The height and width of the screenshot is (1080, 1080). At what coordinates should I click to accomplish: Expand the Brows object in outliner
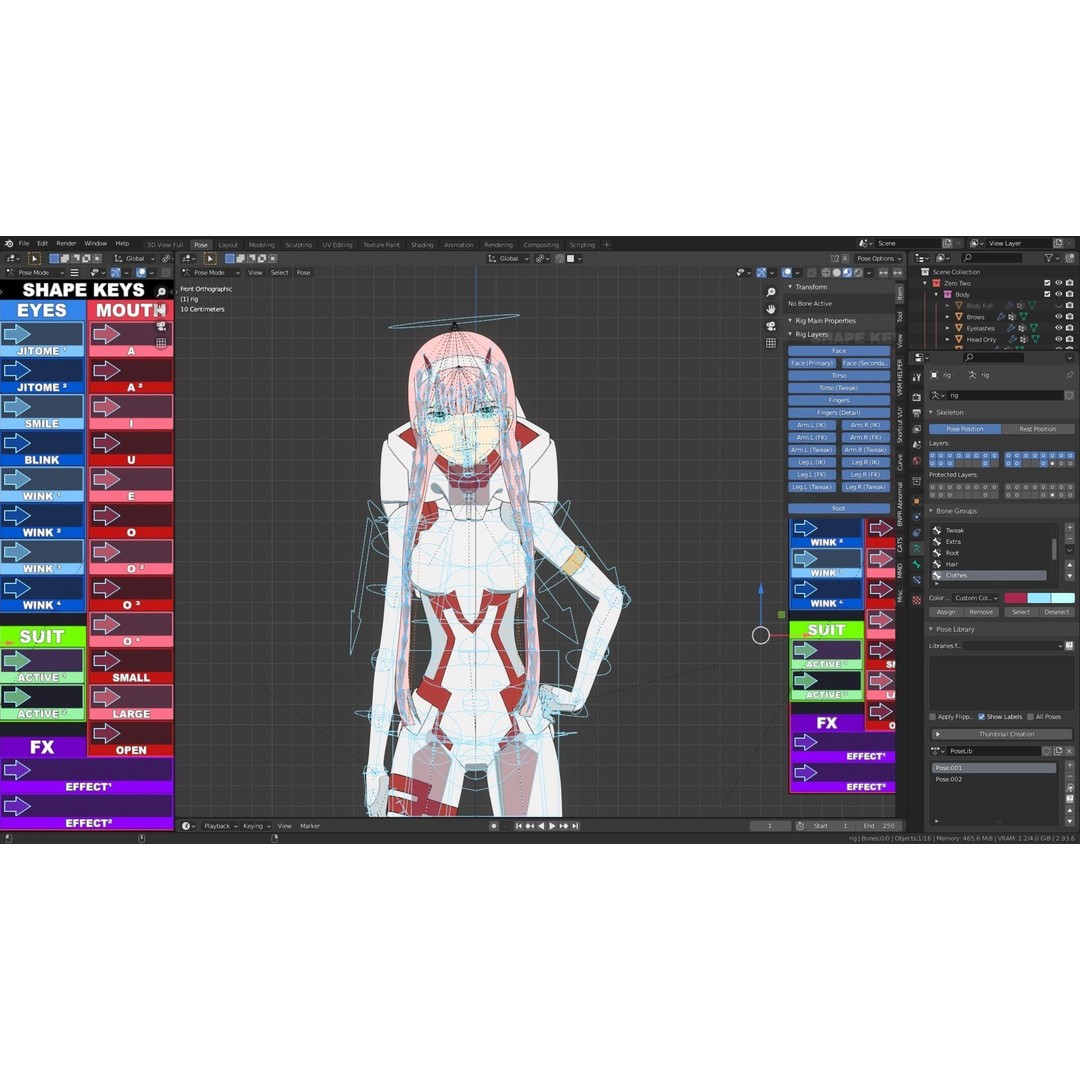[947, 317]
